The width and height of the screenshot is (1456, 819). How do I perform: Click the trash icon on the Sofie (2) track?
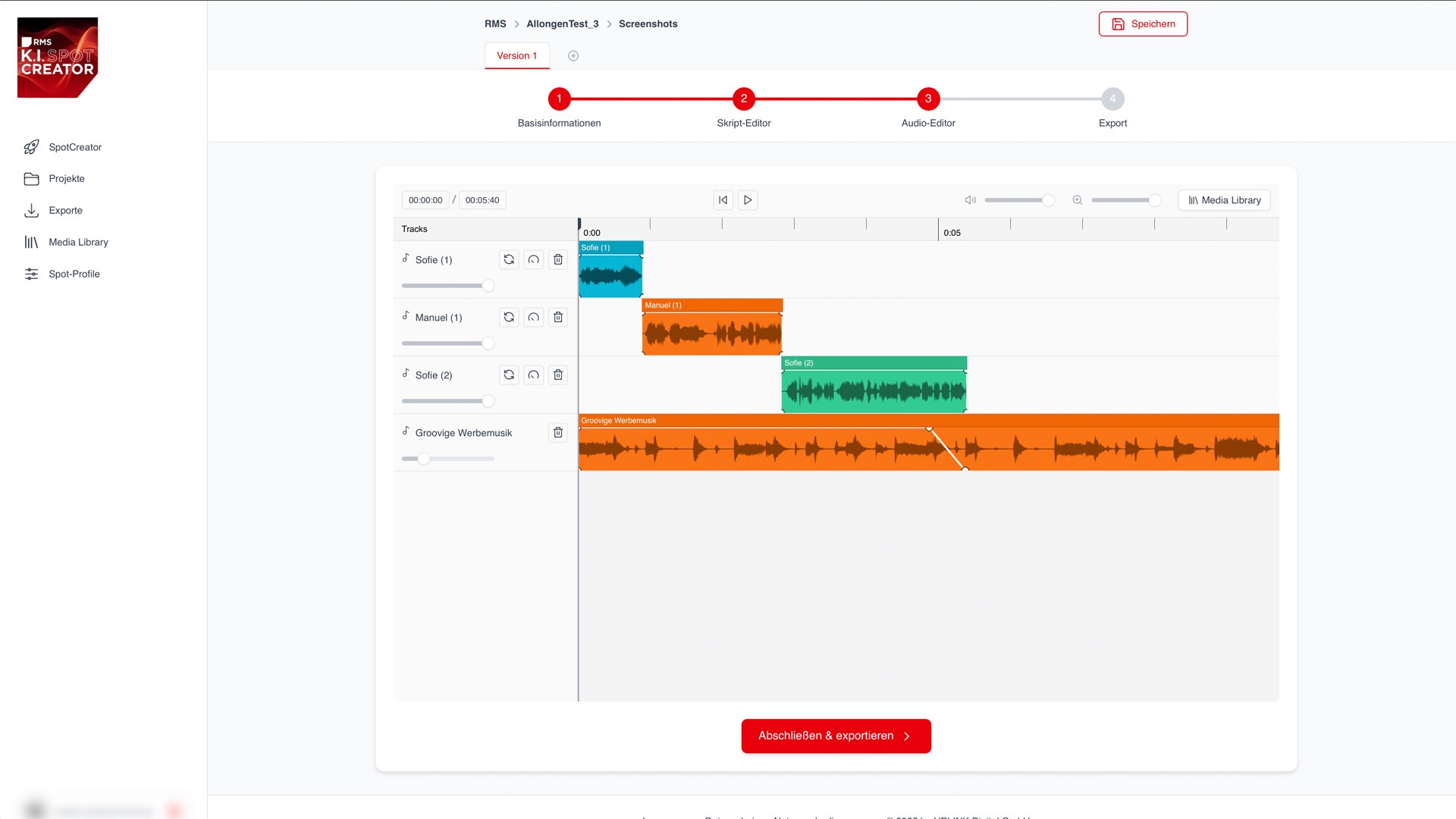pyautogui.click(x=558, y=375)
